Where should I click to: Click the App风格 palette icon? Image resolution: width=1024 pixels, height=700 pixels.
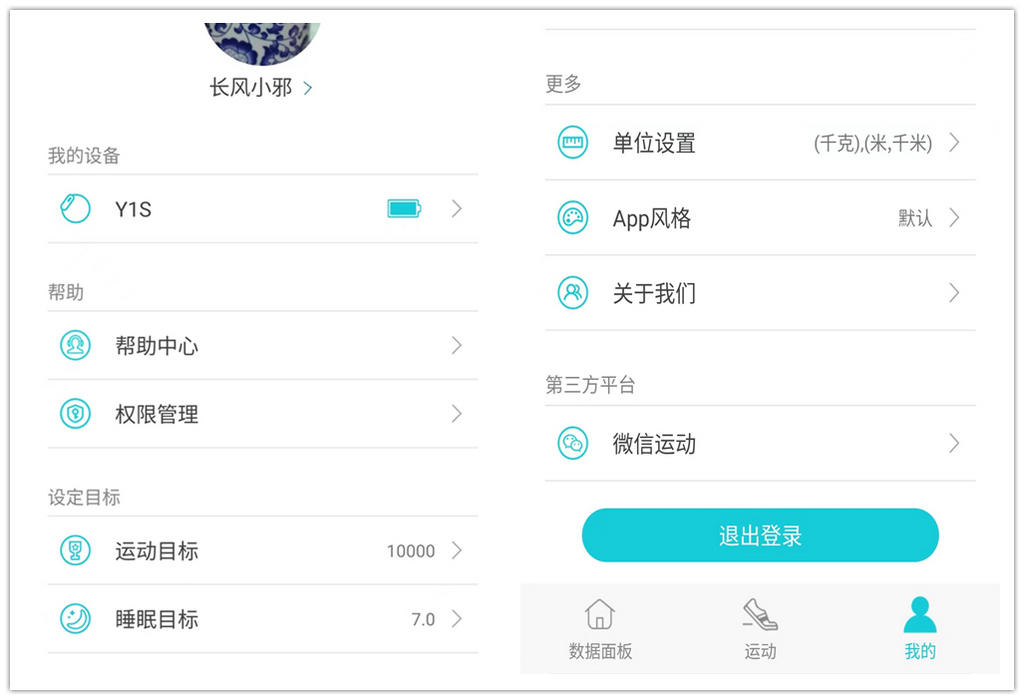[x=572, y=217]
